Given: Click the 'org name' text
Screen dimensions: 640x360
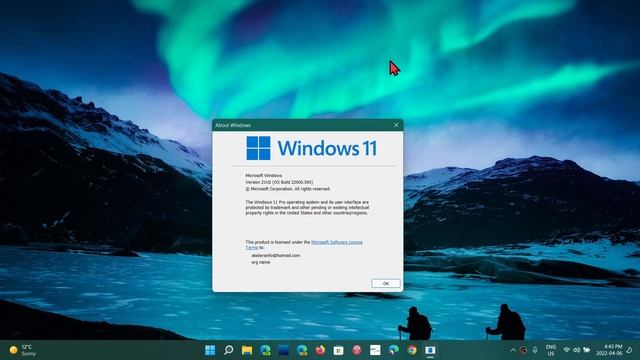Looking at the screenshot, I should point(260,262).
